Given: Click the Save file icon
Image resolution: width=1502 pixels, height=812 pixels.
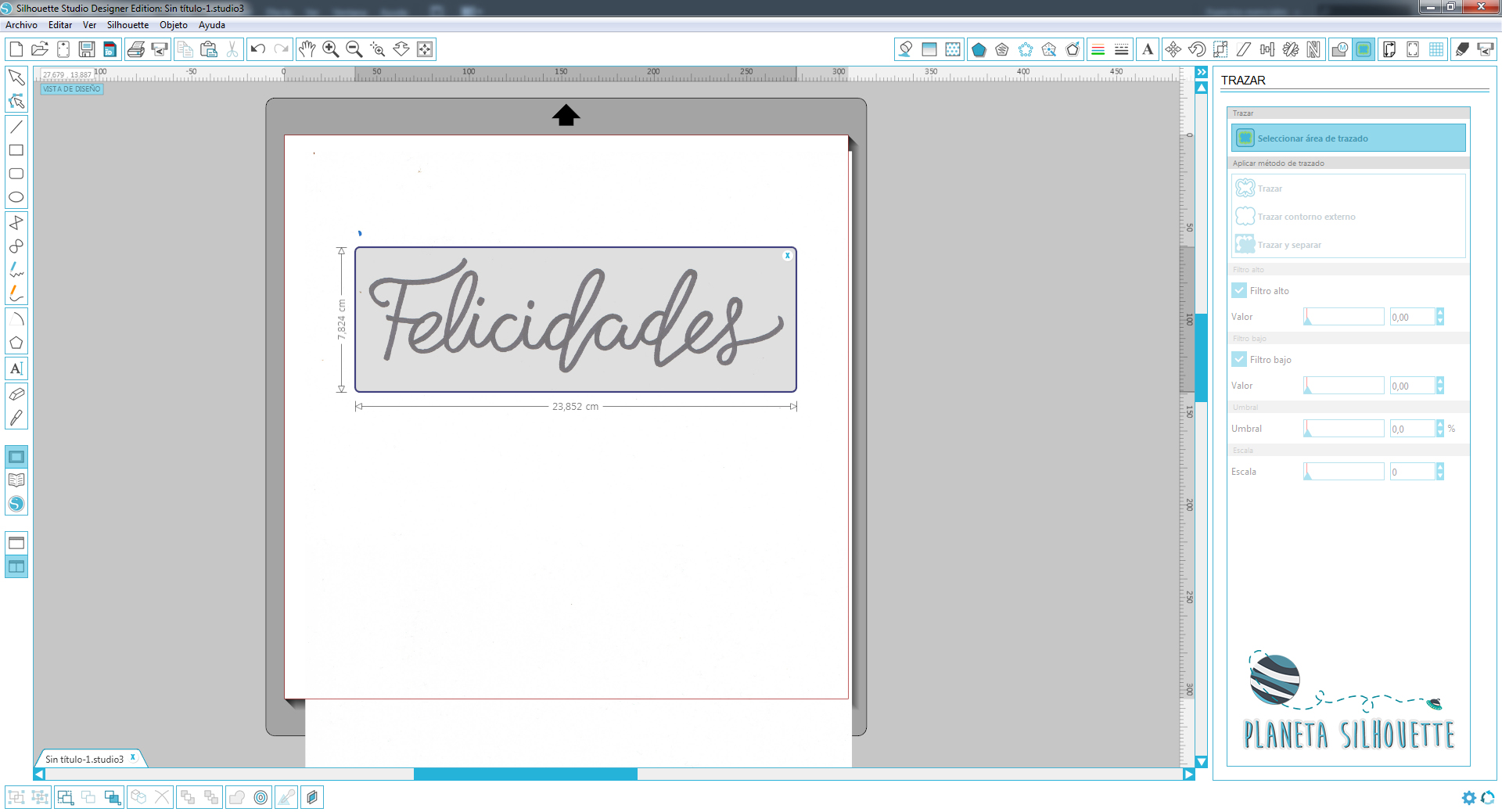Looking at the screenshot, I should click(x=87, y=49).
